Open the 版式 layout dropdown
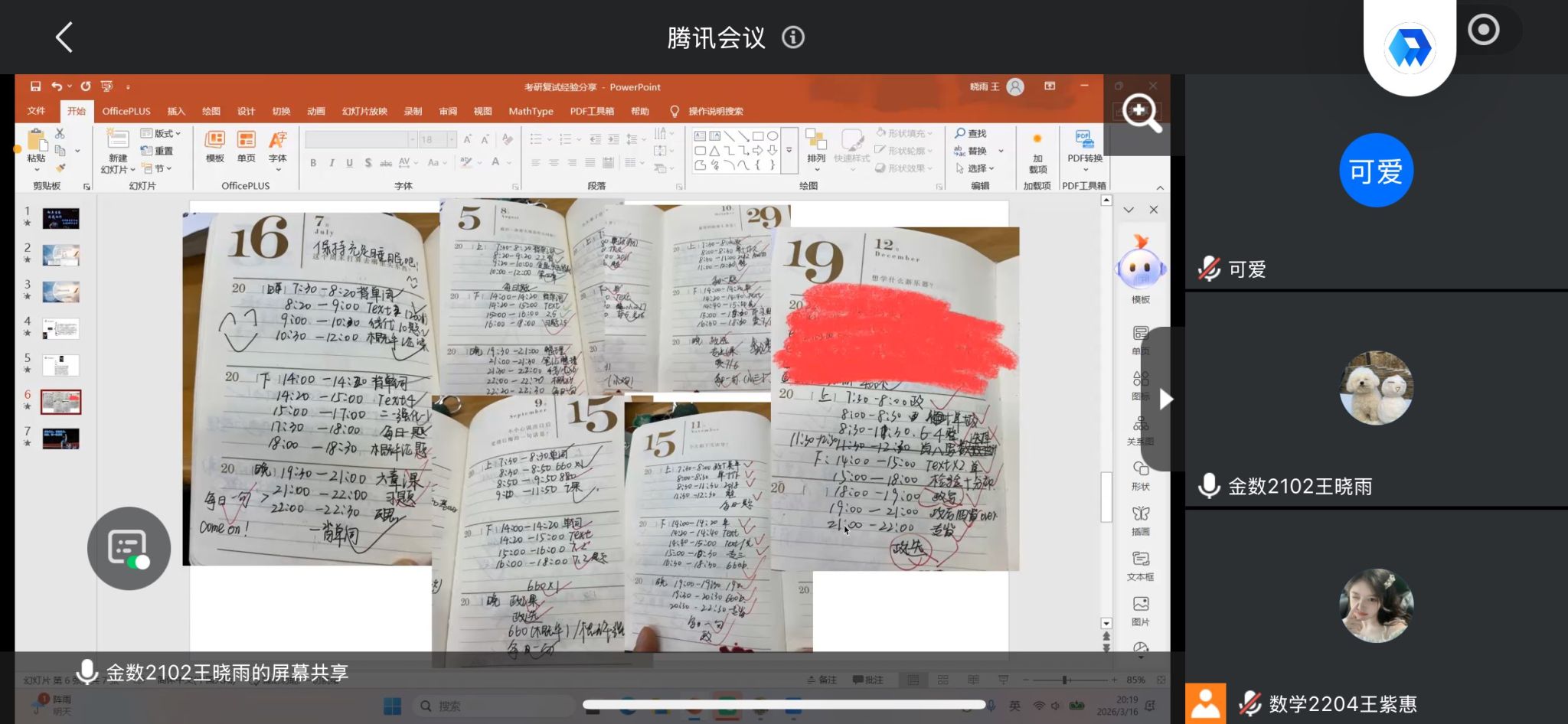 (x=162, y=133)
